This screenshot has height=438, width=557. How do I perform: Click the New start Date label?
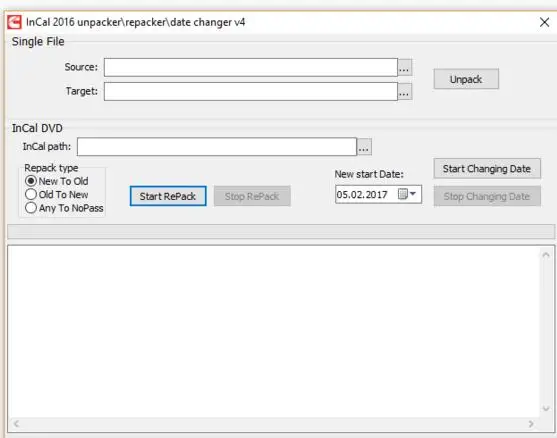pyautogui.click(x=369, y=174)
